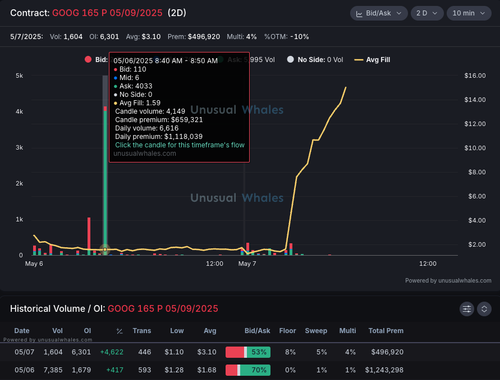Sort table by Low column header
Viewport: 500px width, 380px height.
[x=177, y=331]
